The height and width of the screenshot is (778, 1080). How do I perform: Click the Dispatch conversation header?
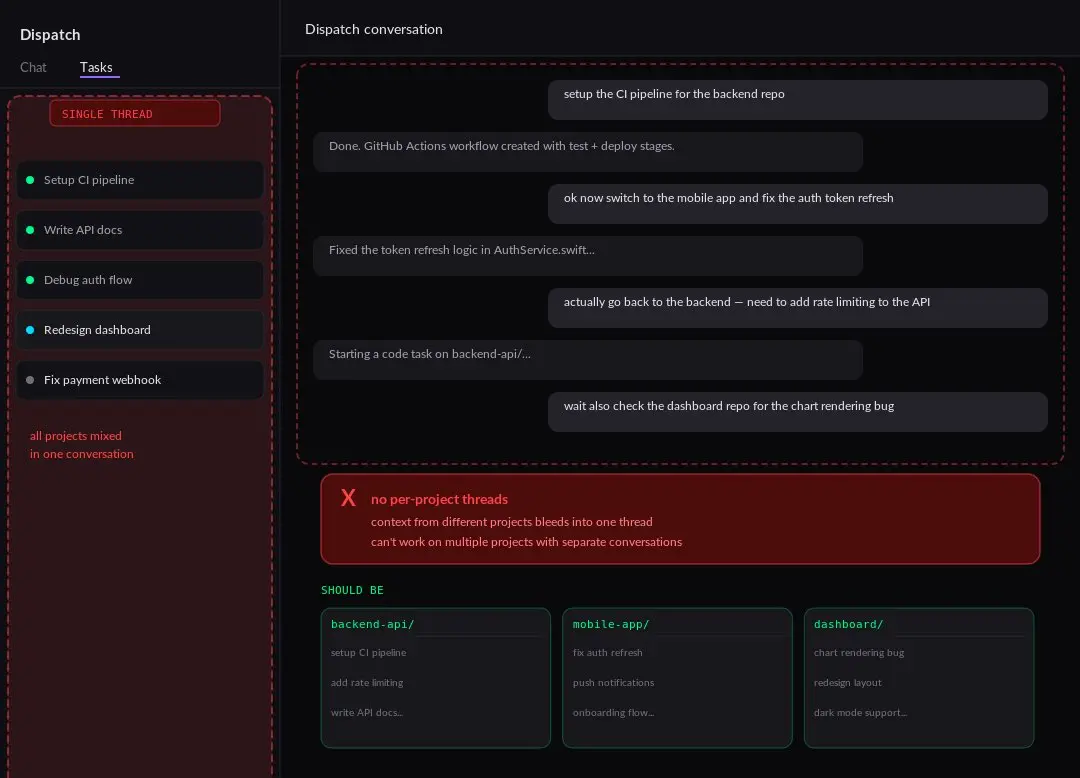[x=374, y=30]
